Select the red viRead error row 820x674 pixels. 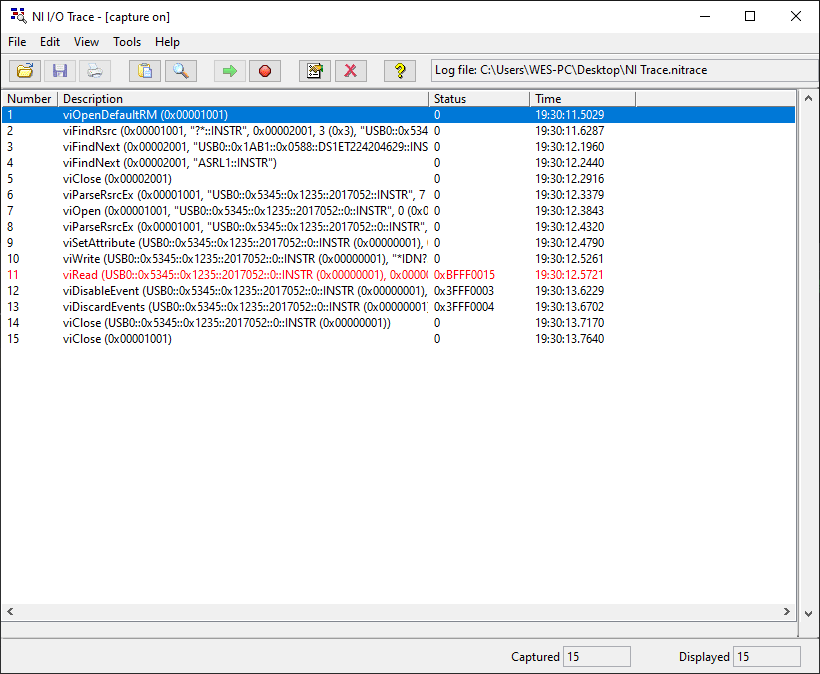(x=398, y=275)
